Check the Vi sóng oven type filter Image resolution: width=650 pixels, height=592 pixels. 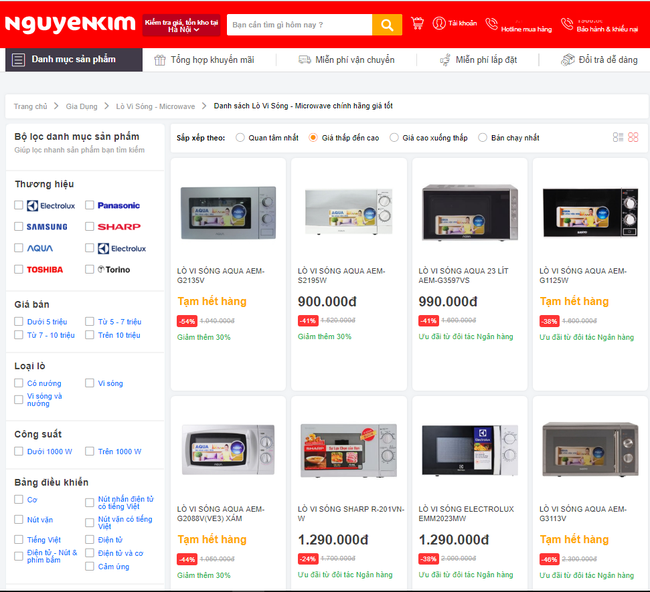(x=90, y=383)
